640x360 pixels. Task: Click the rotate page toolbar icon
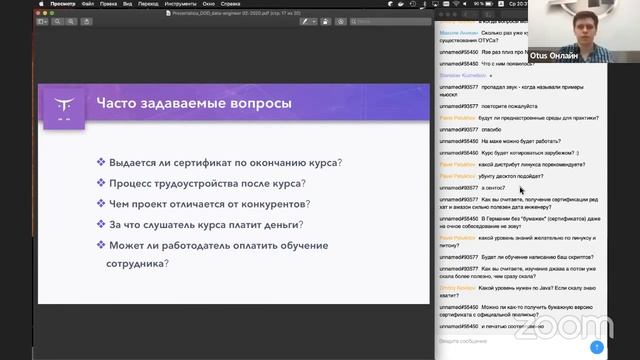click(325, 21)
